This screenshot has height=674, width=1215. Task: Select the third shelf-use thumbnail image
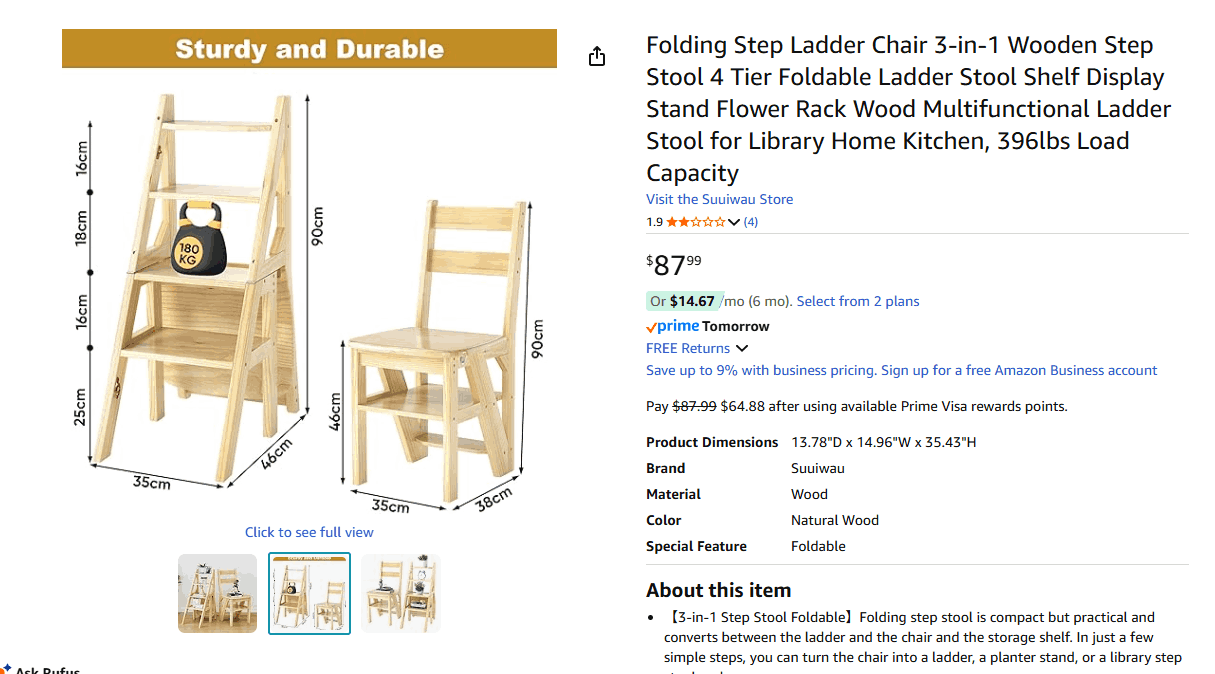401,593
